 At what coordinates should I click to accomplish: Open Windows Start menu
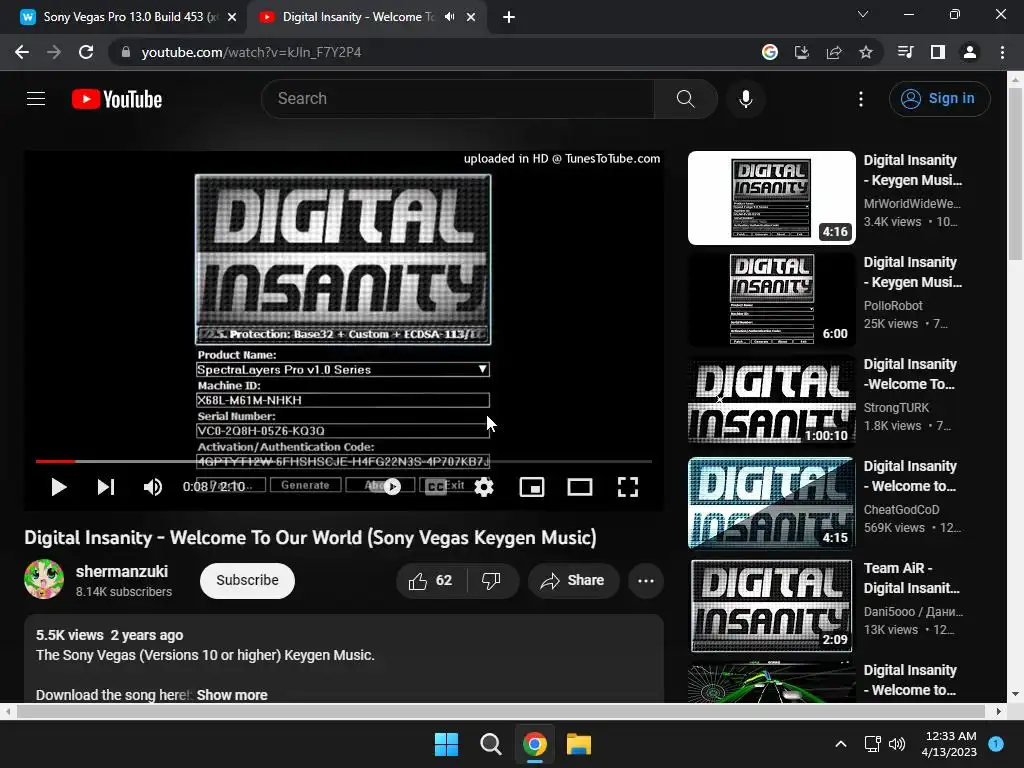pos(447,744)
